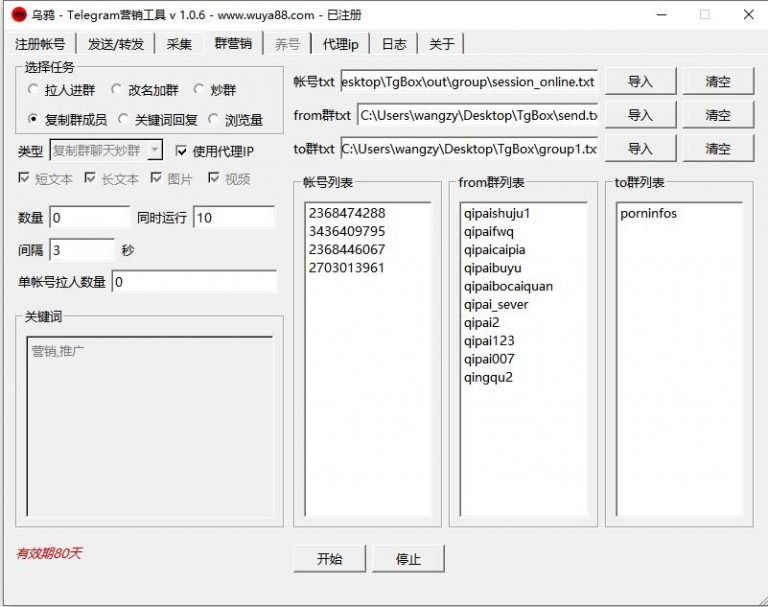Select qipai007 in from群列表
Viewport: 768px width, 607px height.
489,359
